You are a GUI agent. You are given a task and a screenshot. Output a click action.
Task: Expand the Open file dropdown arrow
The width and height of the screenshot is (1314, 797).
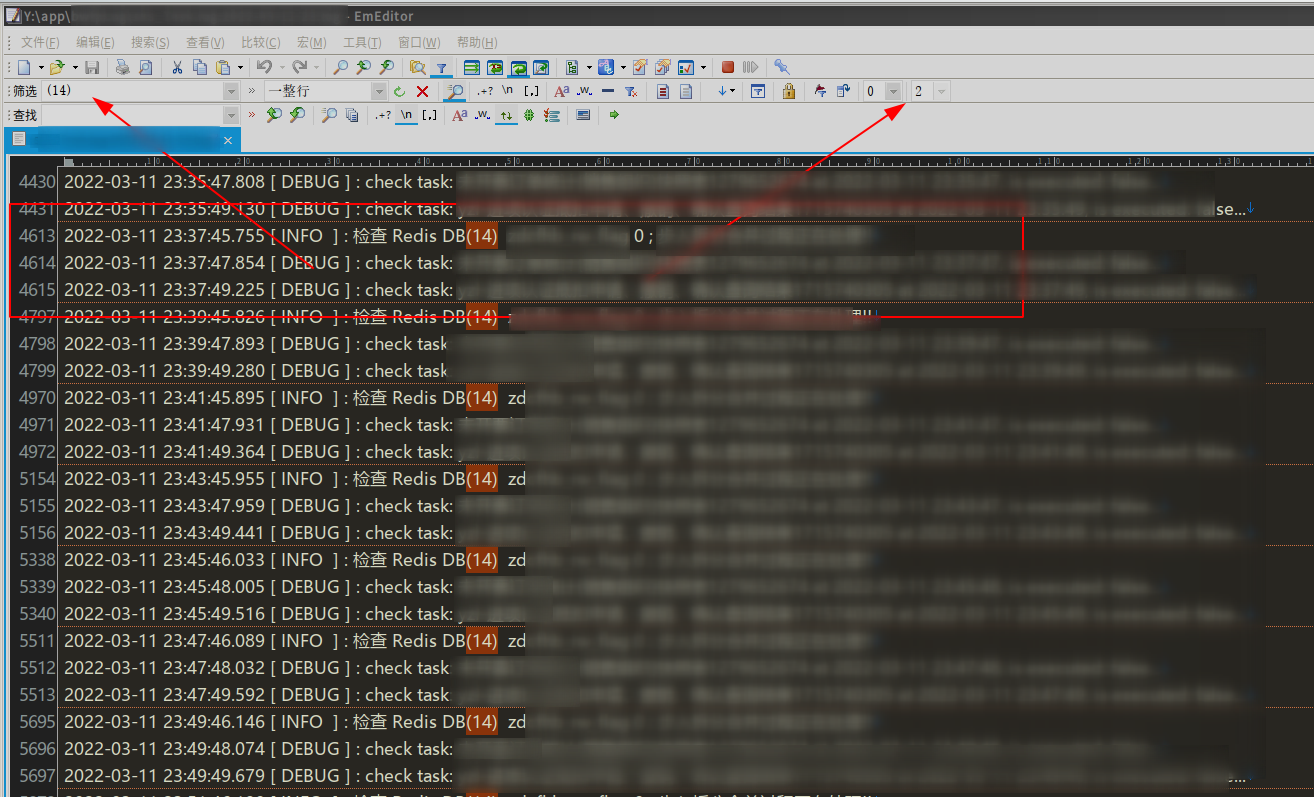[75, 67]
